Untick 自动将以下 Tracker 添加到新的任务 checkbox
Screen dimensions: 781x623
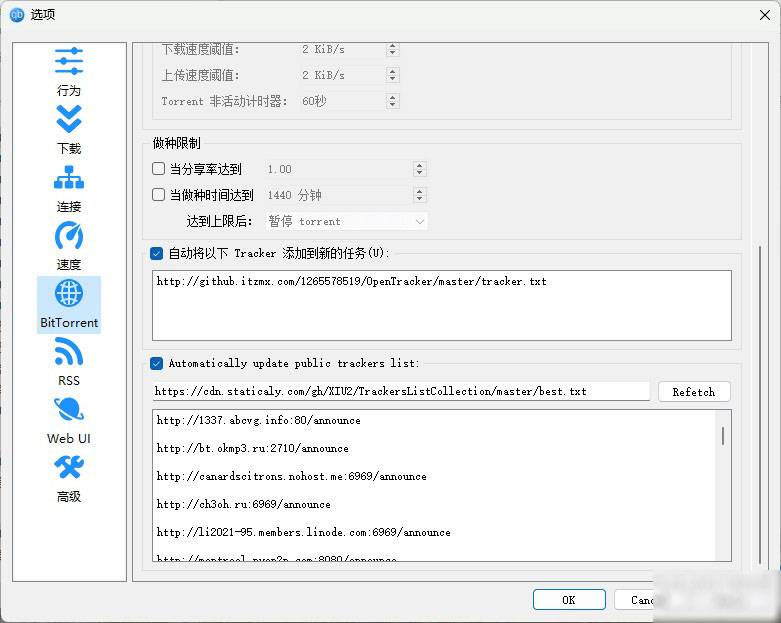(156, 253)
